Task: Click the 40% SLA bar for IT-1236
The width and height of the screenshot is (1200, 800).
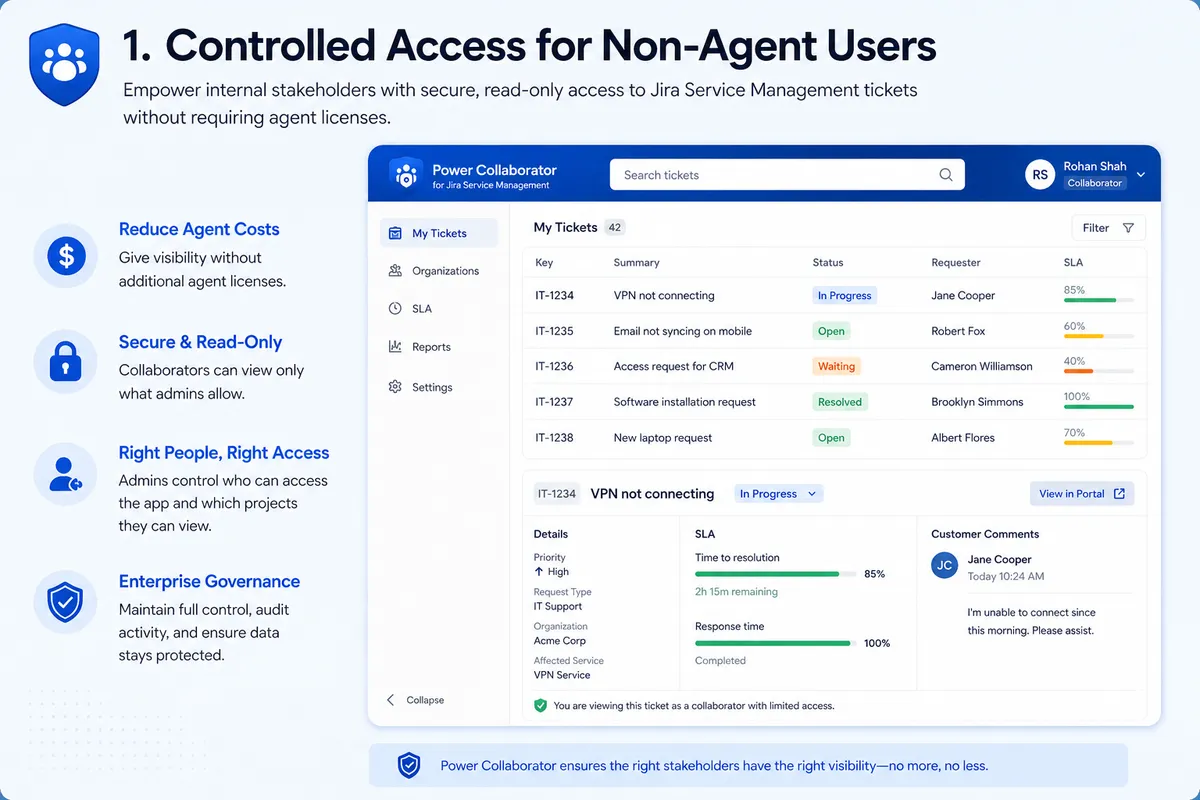Action: coord(1098,371)
